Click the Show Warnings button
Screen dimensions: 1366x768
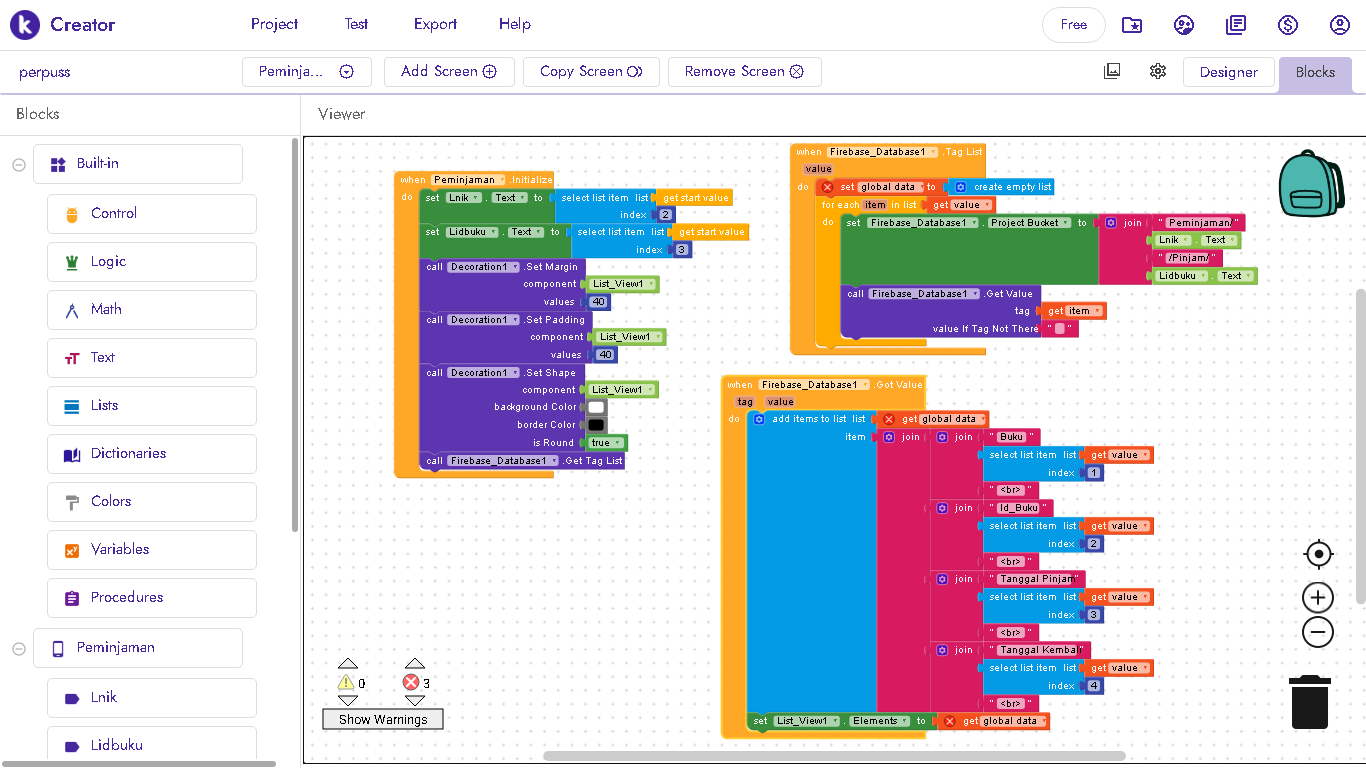[382, 719]
